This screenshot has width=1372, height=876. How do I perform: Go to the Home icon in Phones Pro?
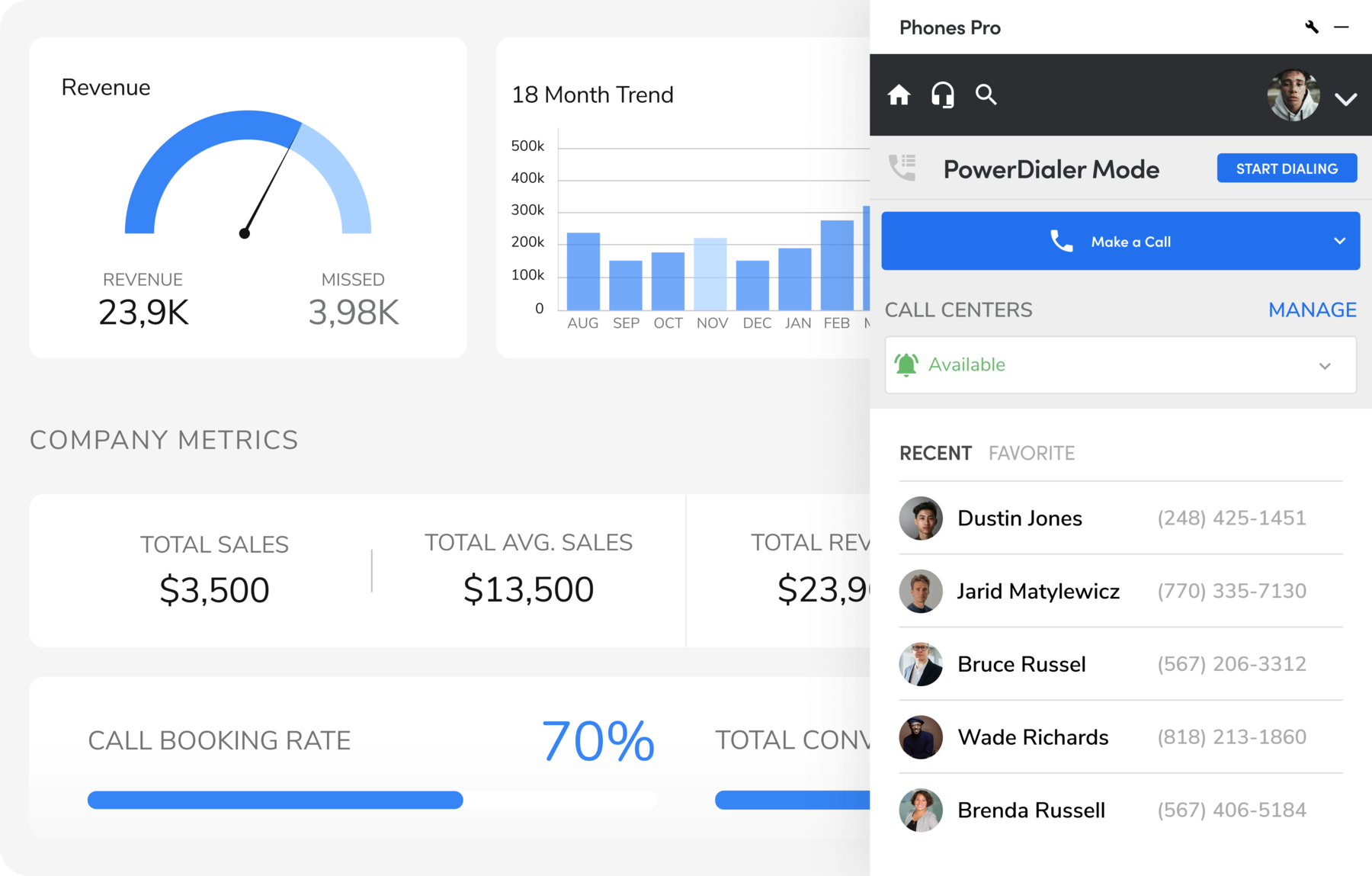coord(899,95)
